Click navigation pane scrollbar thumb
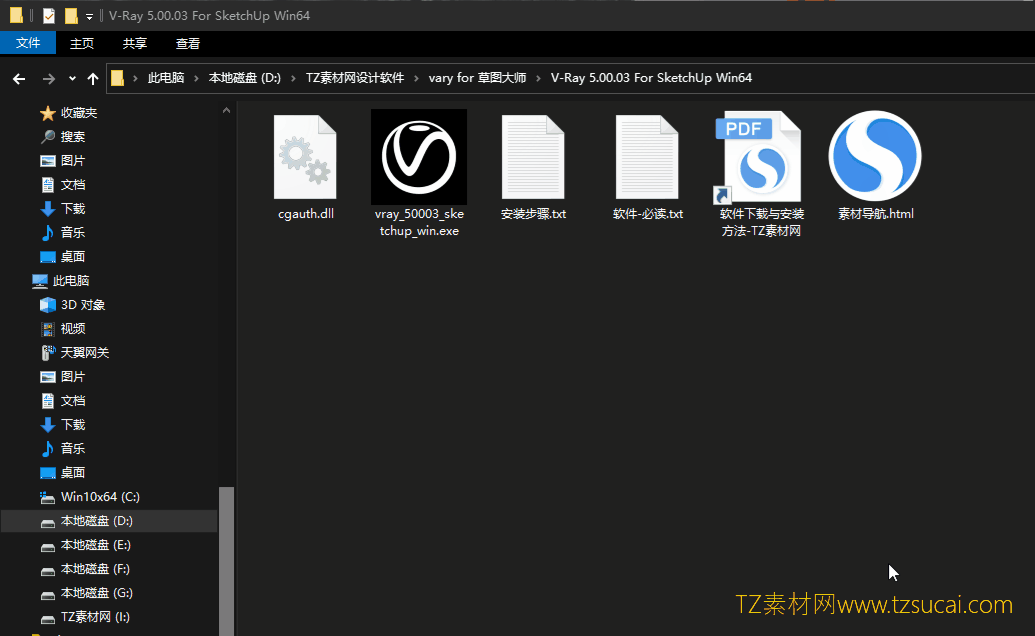Screen dimensions: 1035x636 [226, 561]
